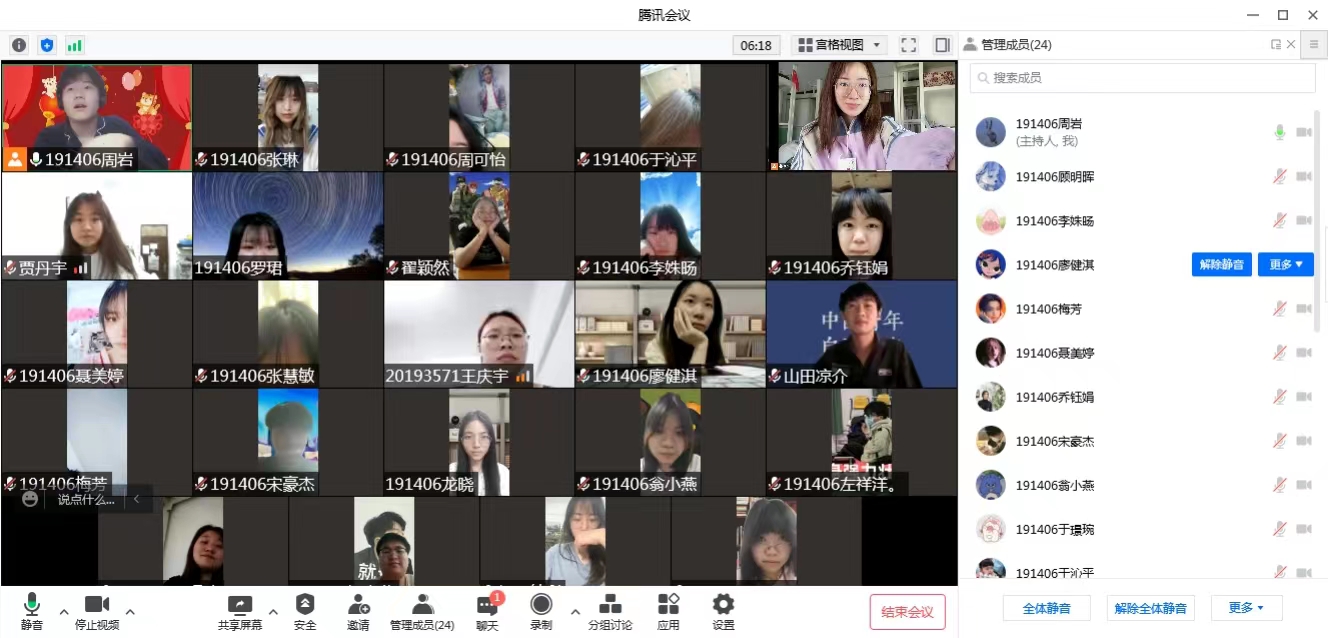This screenshot has height=638, width=1328.
Task: Open the 应用 apps icon
Action: pos(668,610)
